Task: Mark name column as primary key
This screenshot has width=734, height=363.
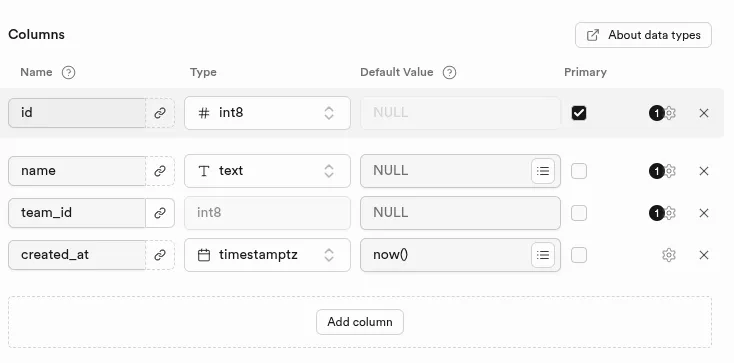Action: pyautogui.click(x=579, y=171)
